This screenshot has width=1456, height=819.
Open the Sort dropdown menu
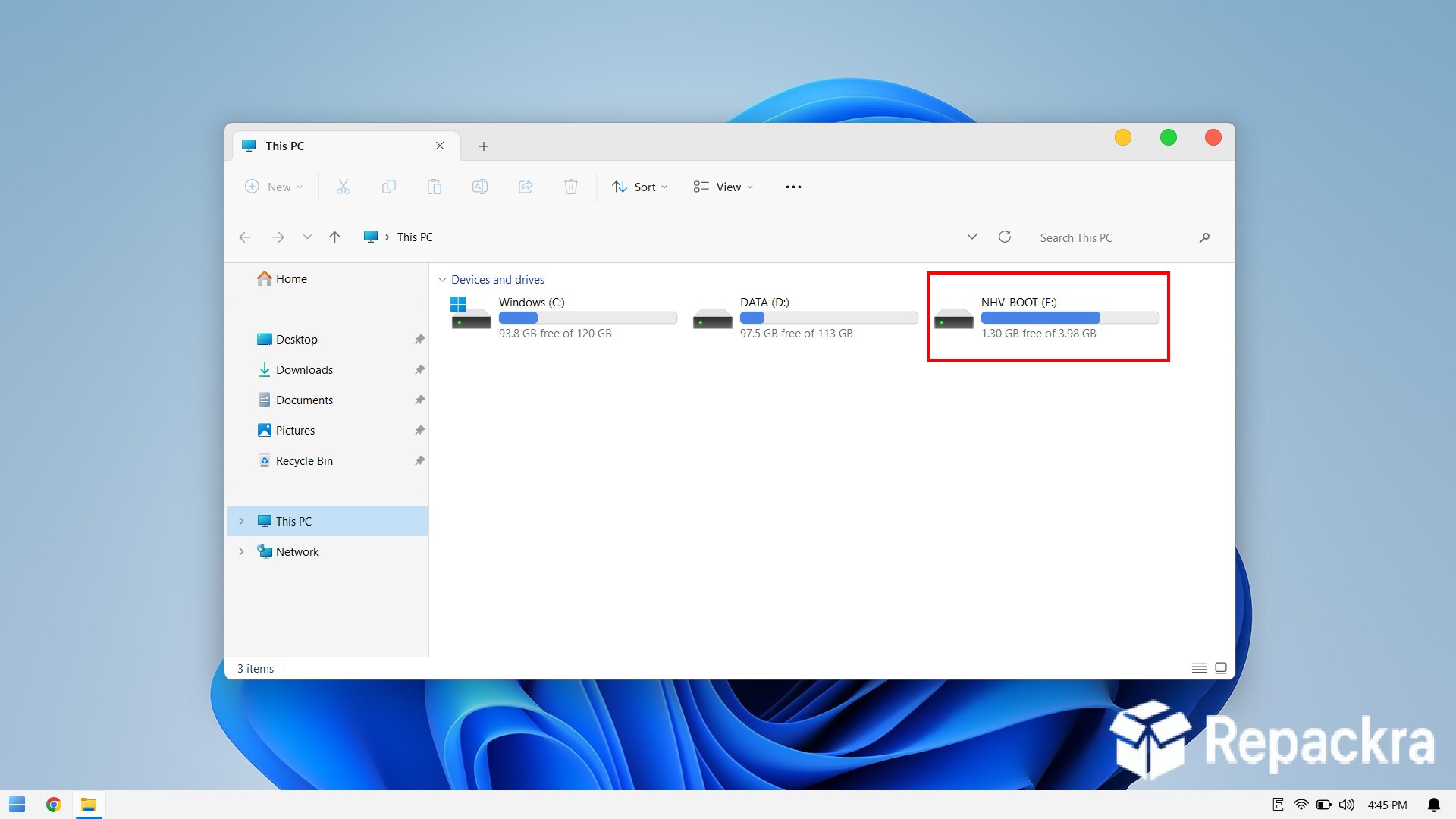tap(640, 187)
